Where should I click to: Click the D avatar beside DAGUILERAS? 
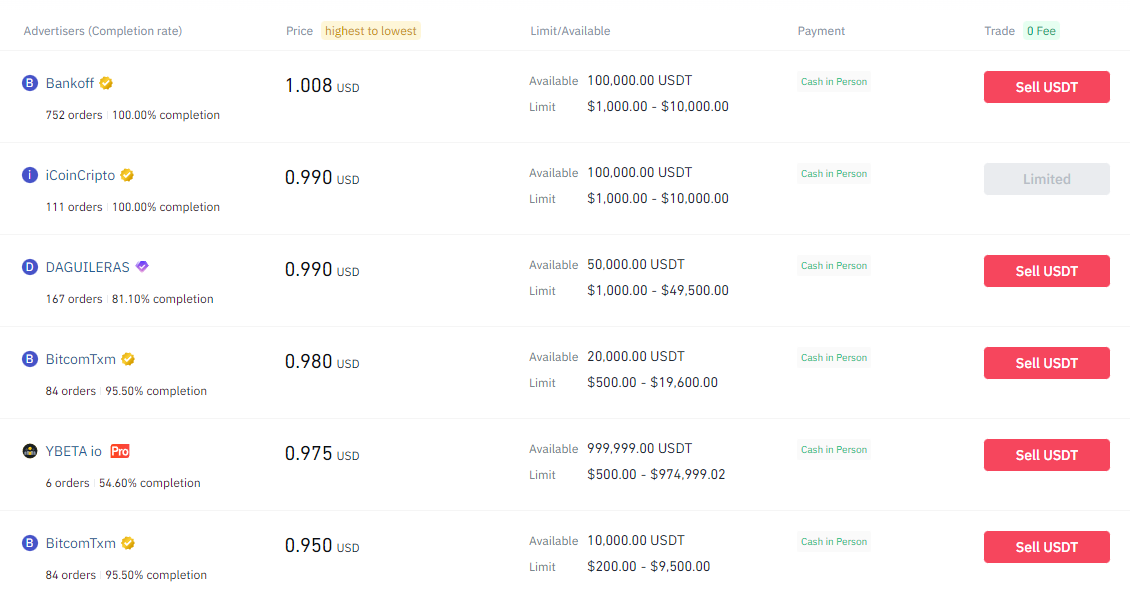(29, 266)
